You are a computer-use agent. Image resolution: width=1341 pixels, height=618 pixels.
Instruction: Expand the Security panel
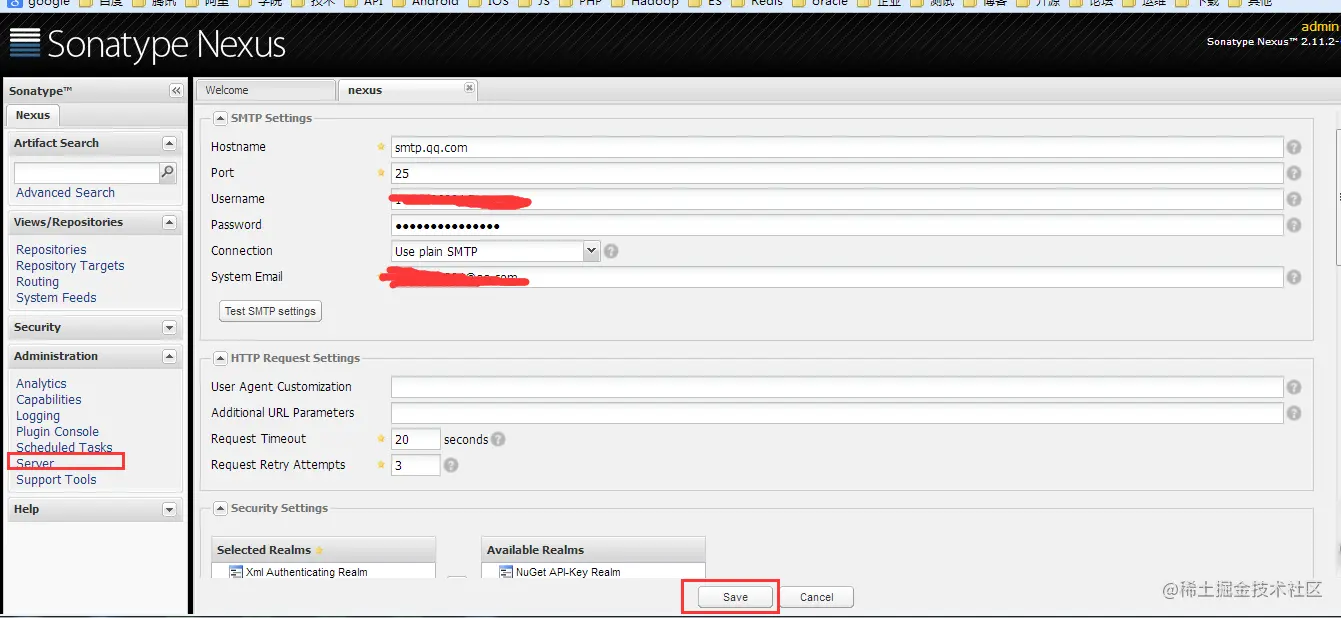(x=169, y=328)
